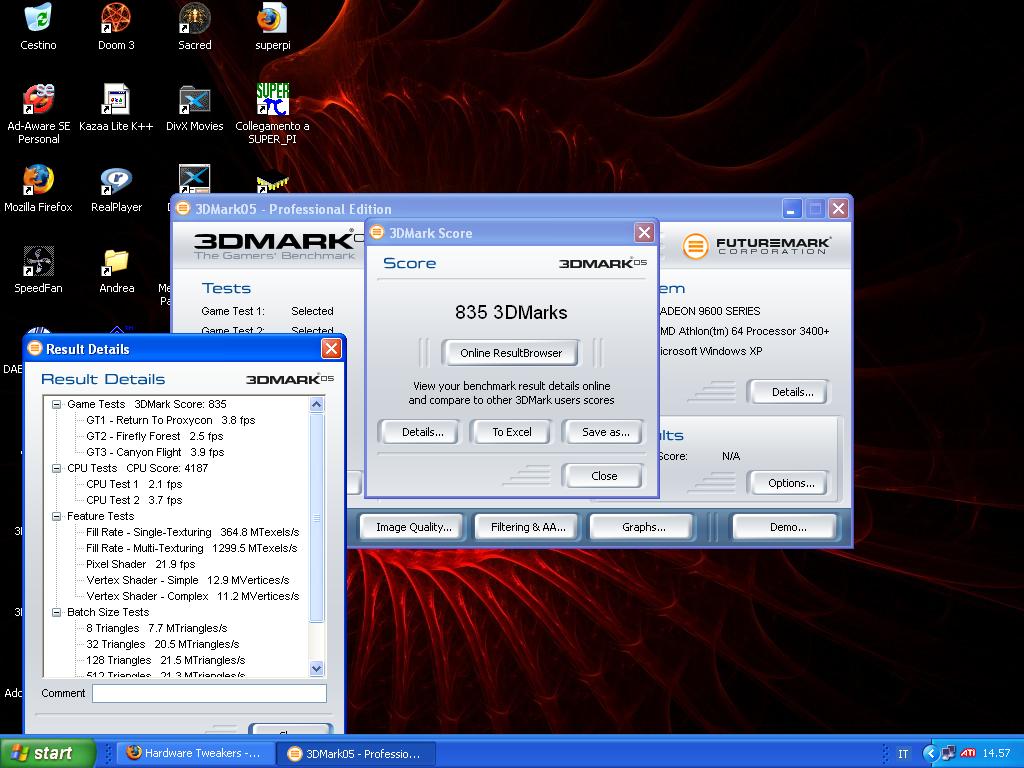Open the Graphs tool
Image resolution: width=1024 pixels, height=768 pixels.
click(643, 527)
